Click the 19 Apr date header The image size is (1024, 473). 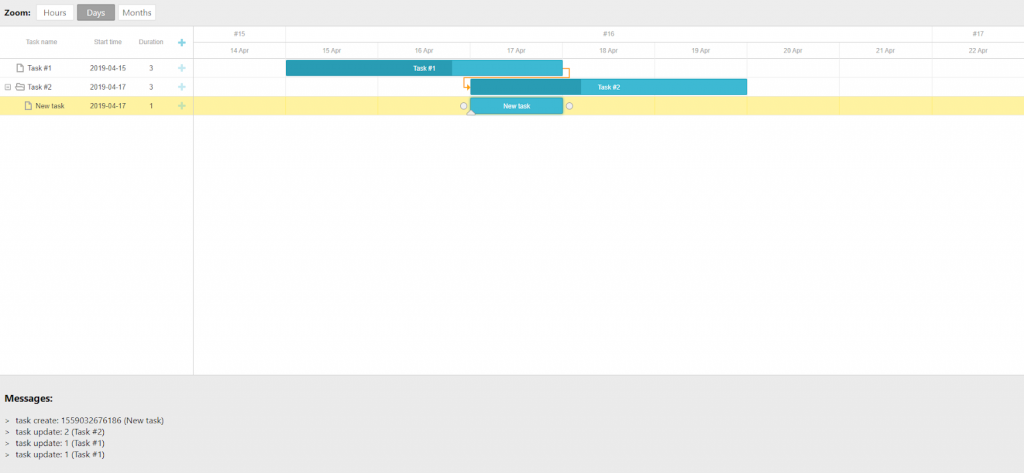701,50
